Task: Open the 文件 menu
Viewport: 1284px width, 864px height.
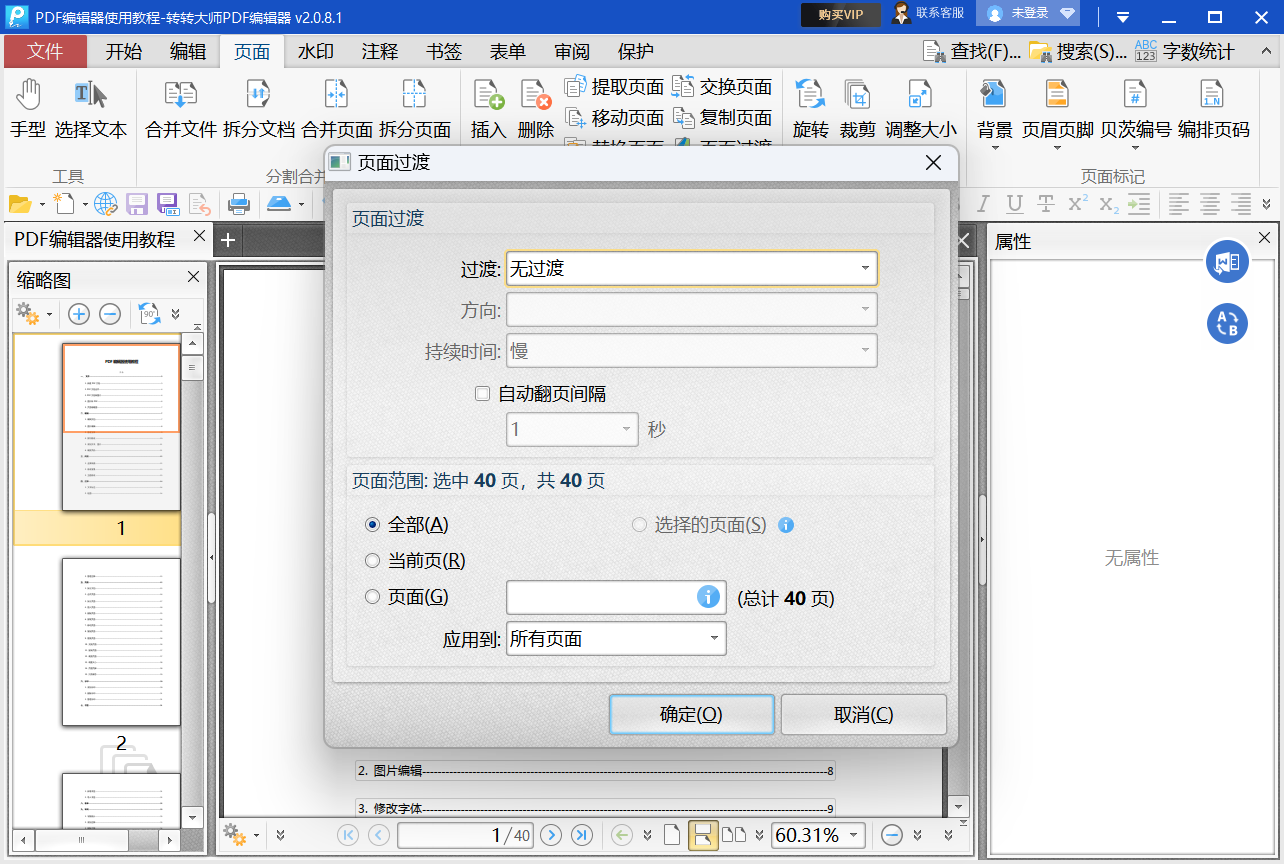Action: [45, 52]
